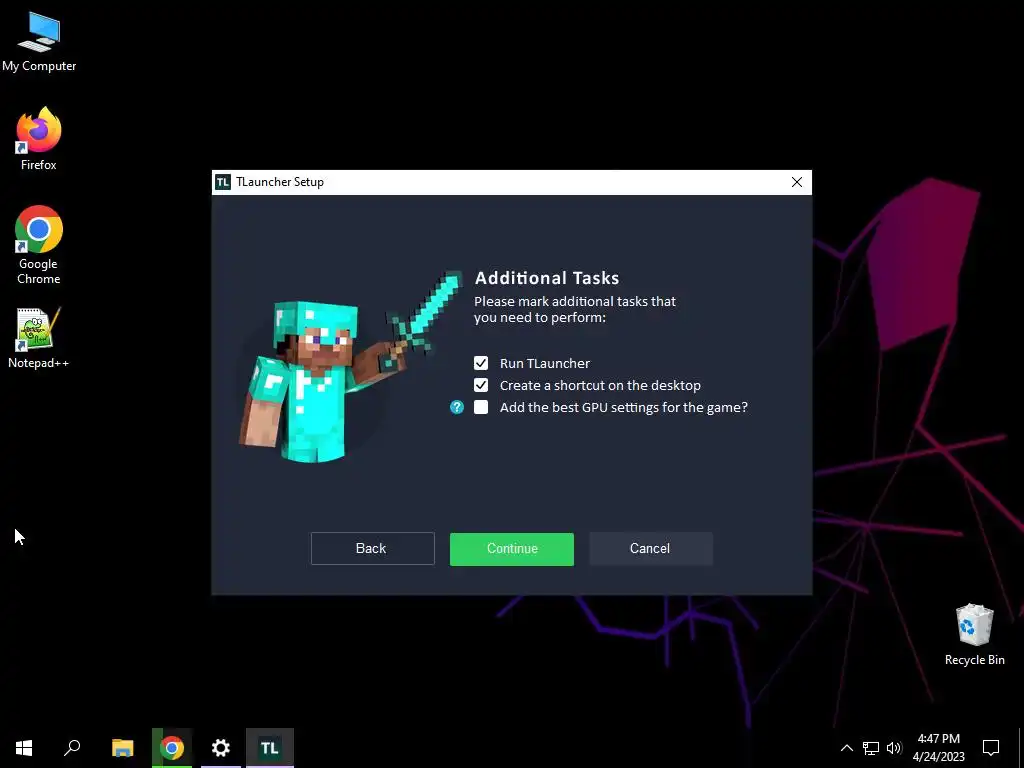Select the Google Chrome desktop shortcut
Screen dimensions: 1024x768
tap(39, 245)
